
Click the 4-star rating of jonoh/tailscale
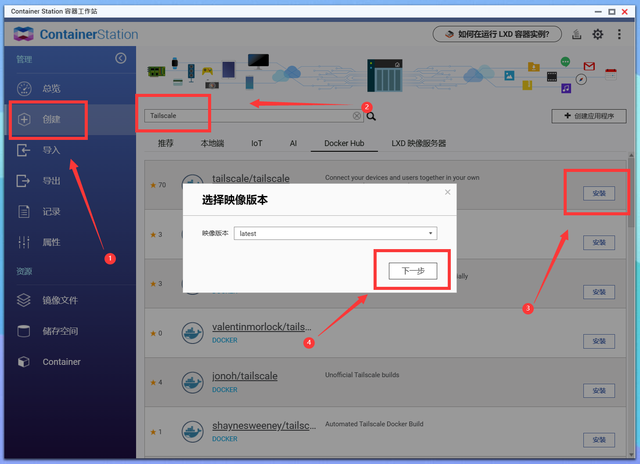(156, 382)
